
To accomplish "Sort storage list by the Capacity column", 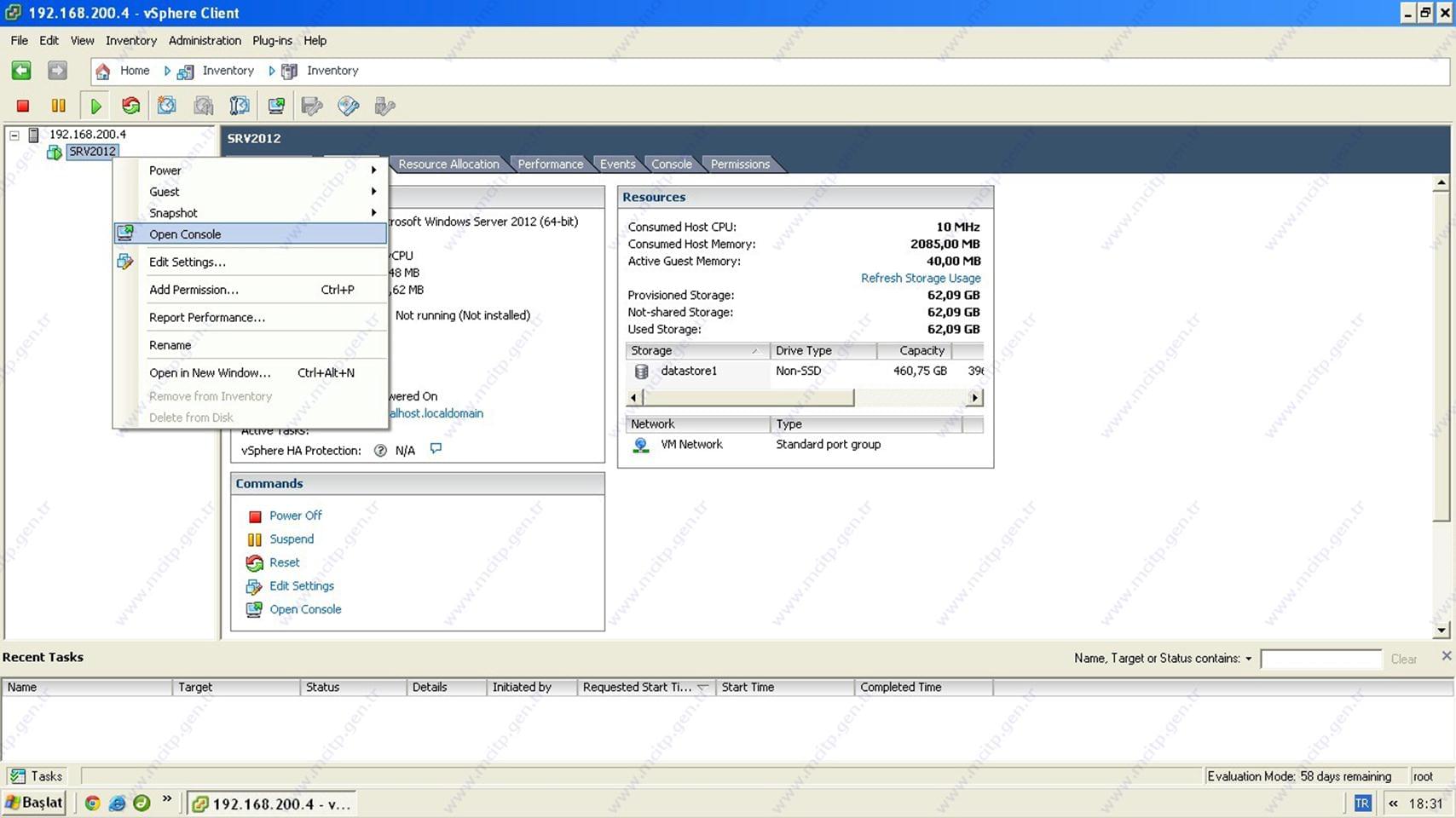I will click(914, 350).
